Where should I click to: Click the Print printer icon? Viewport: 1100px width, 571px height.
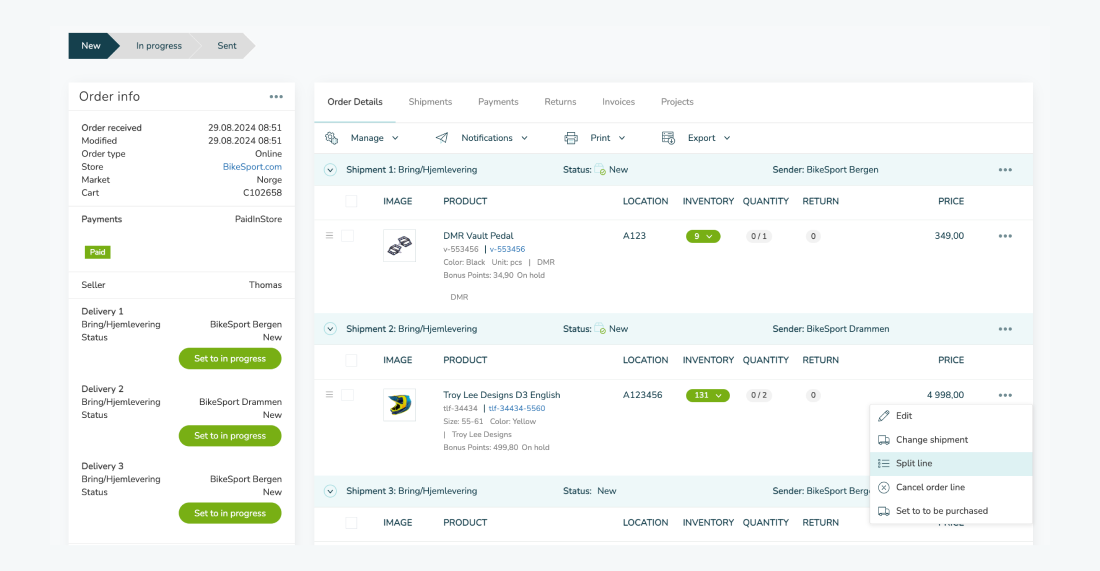pyautogui.click(x=571, y=138)
